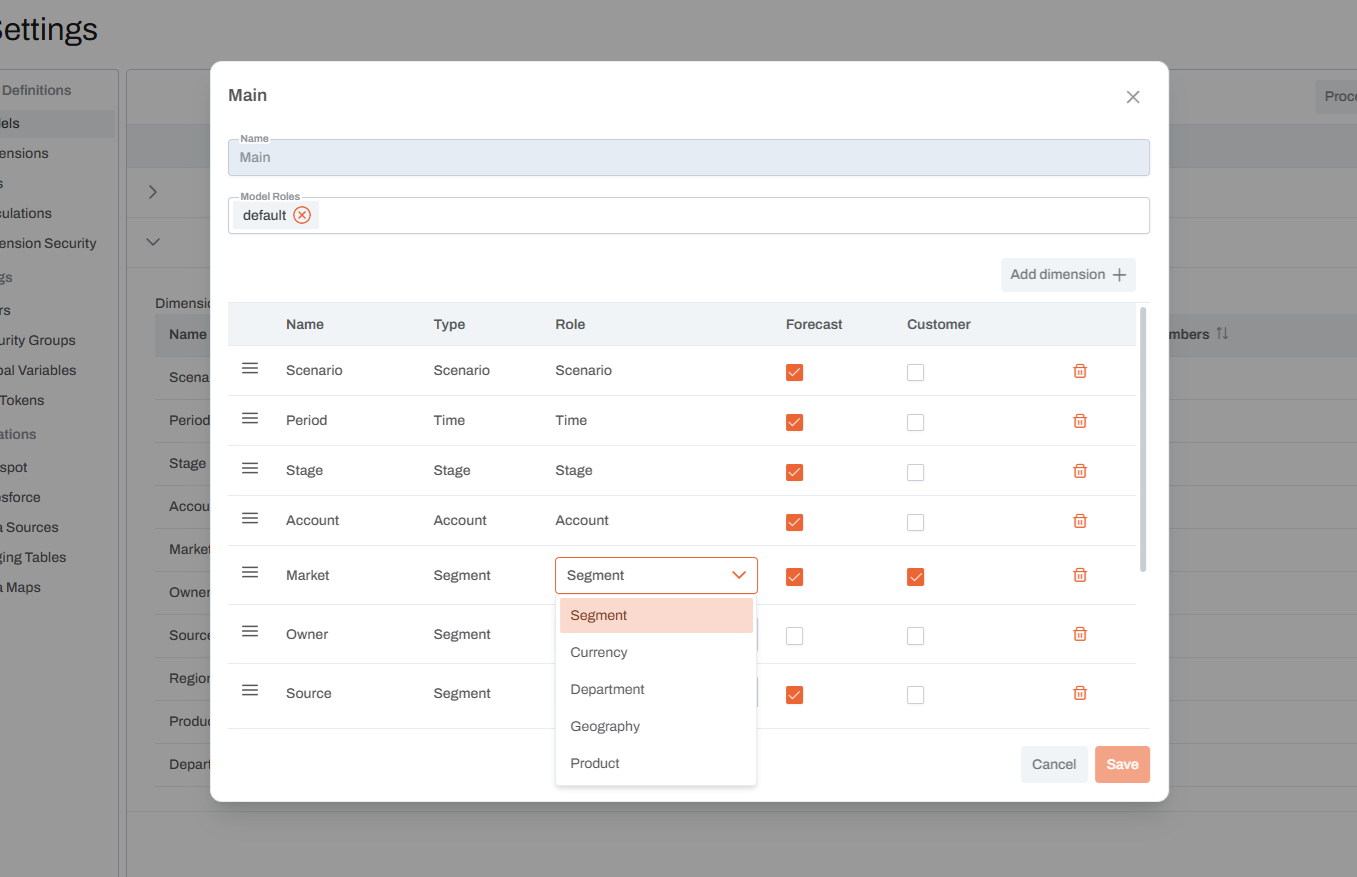Click trash icon for Source row
1357x877 pixels.
pos(1080,693)
